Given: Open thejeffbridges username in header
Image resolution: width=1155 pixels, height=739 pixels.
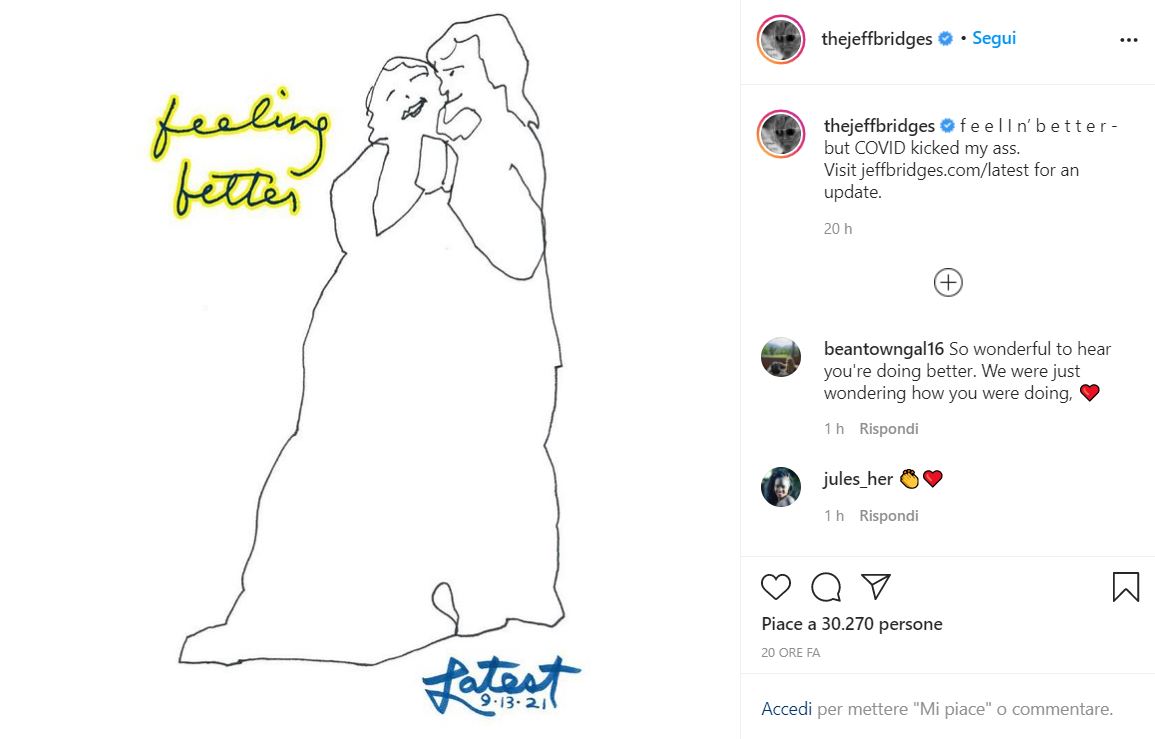Looking at the screenshot, I should point(877,38).
